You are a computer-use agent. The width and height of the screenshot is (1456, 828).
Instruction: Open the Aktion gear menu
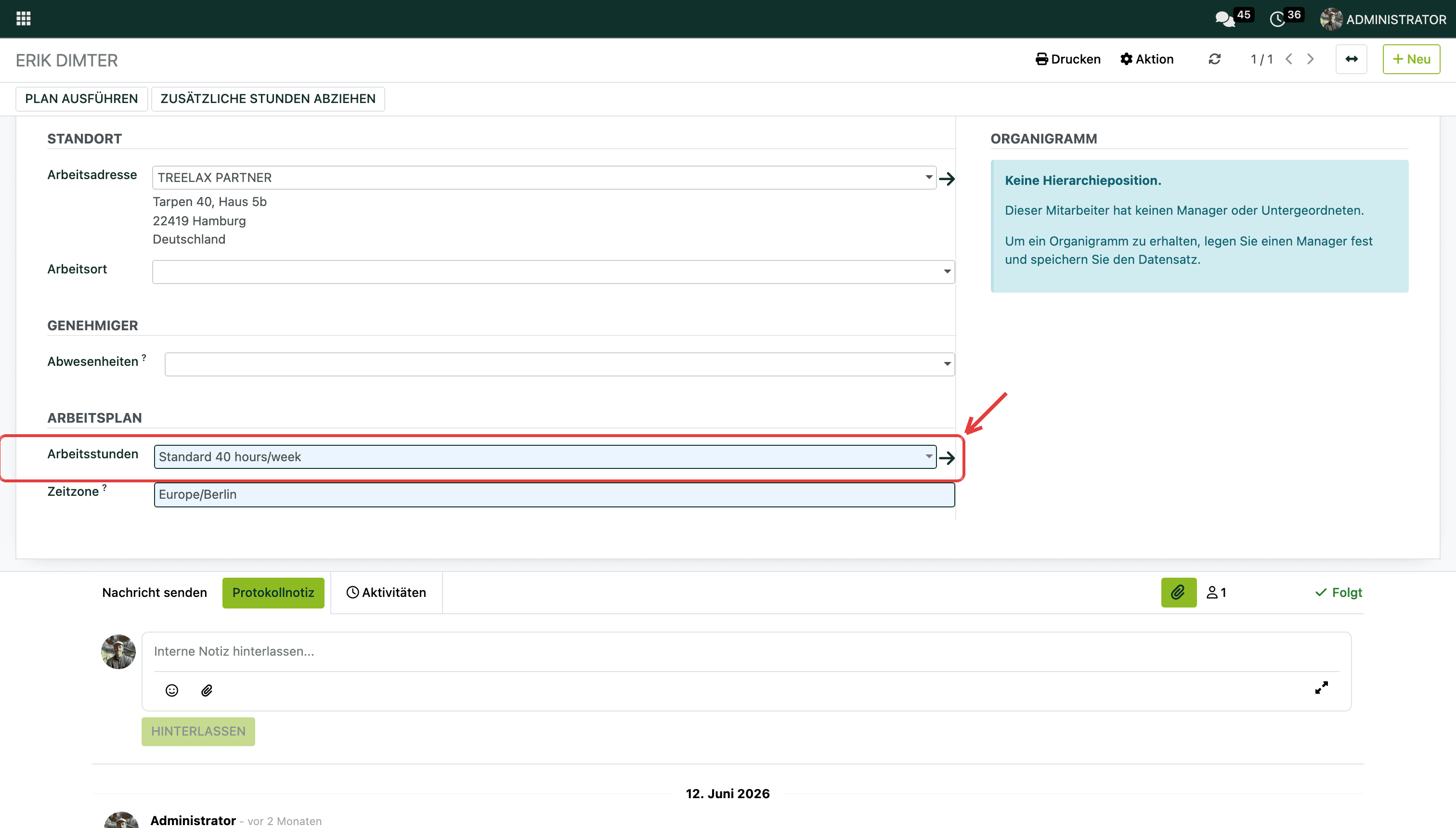click(1146, 59)
